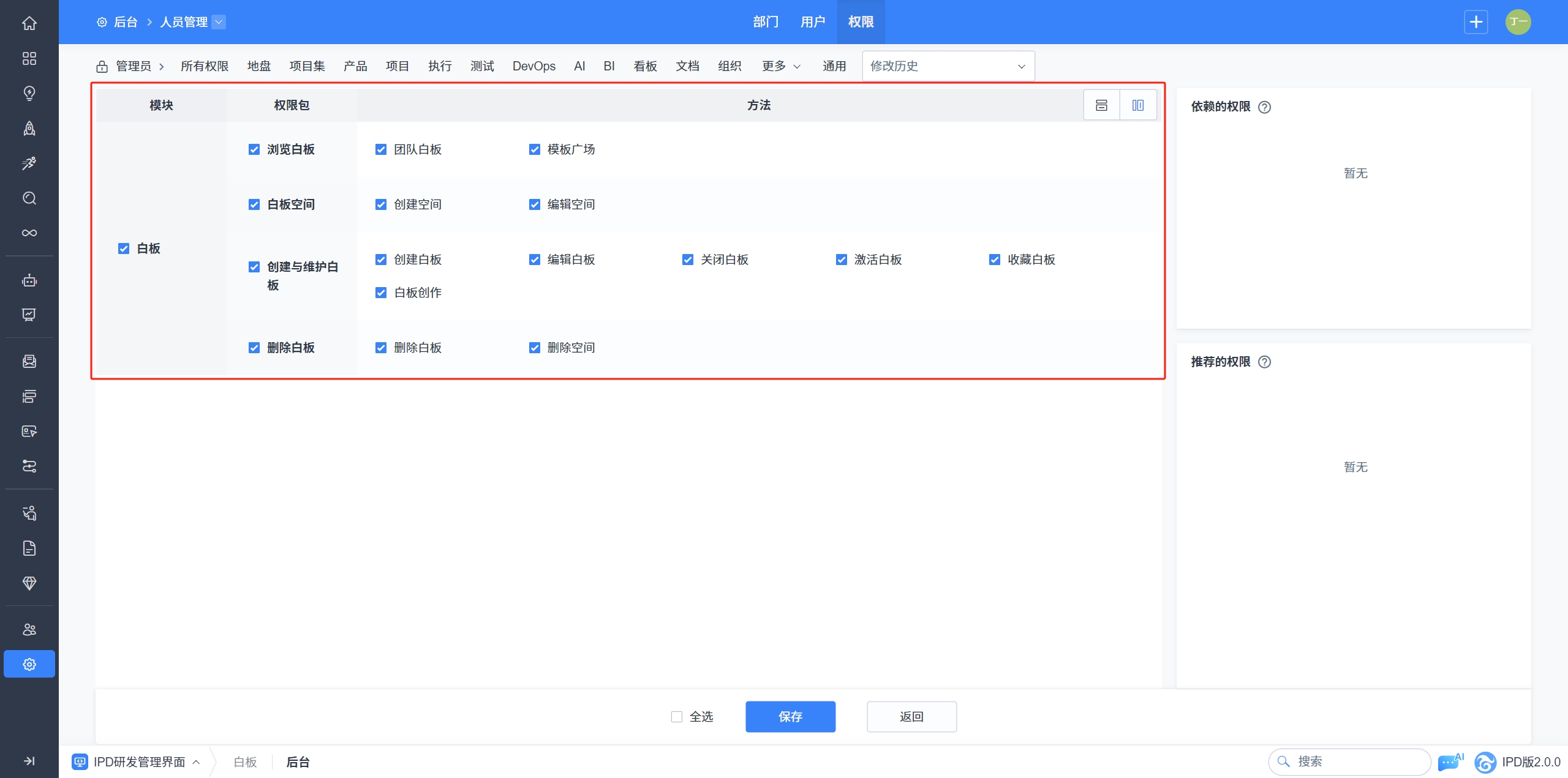Click the 返回 button
Screen dimensions: 1568x778
click(911, 717)
